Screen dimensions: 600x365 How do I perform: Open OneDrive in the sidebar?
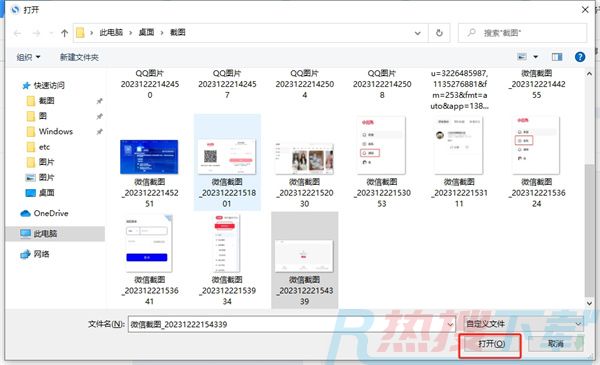coord(44,213)
